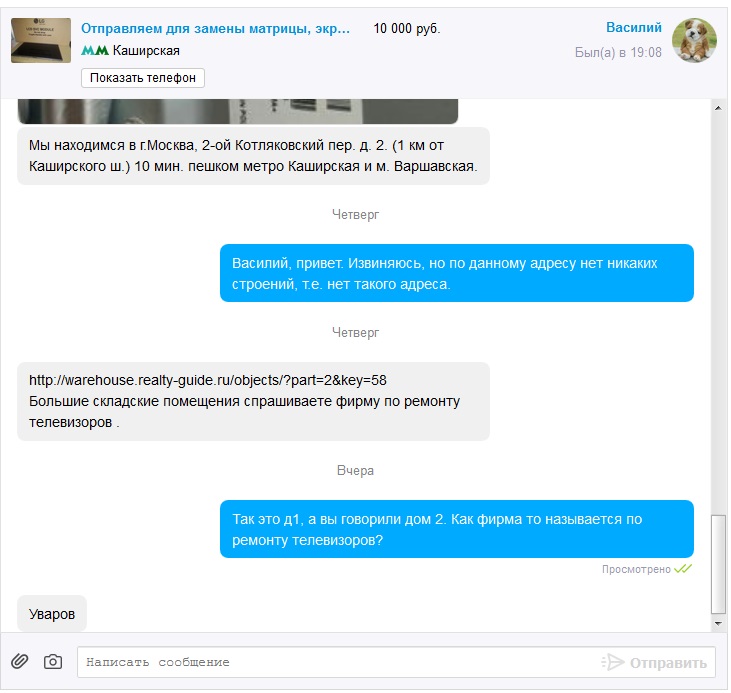Screen dimensions: 731x693
Task: Open the warehouse.realty-guide.ru link in the message
Action: click(x=207, y=380)
